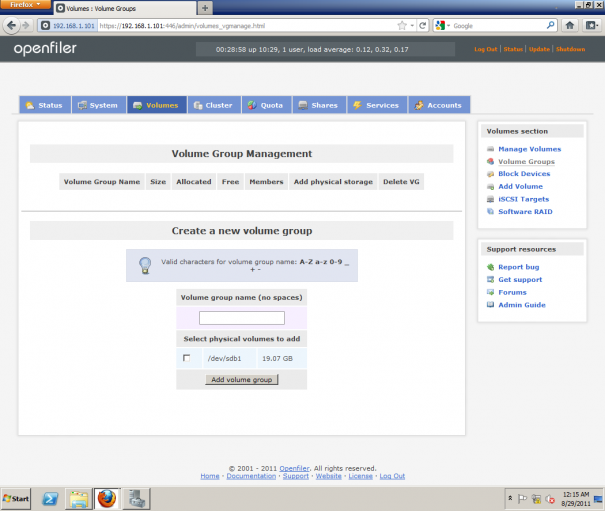Click footer Documentation link
605x511 pixels.
point(251,476)
